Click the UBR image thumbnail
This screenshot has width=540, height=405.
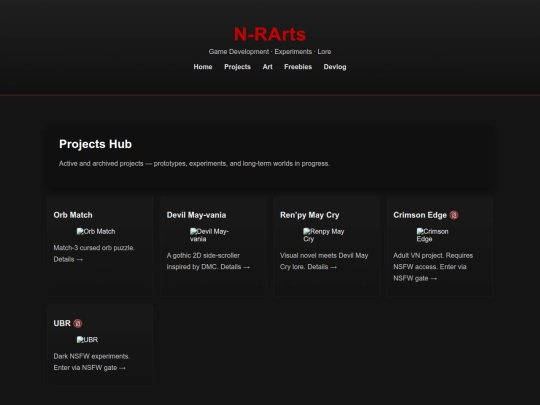point(87,340)
